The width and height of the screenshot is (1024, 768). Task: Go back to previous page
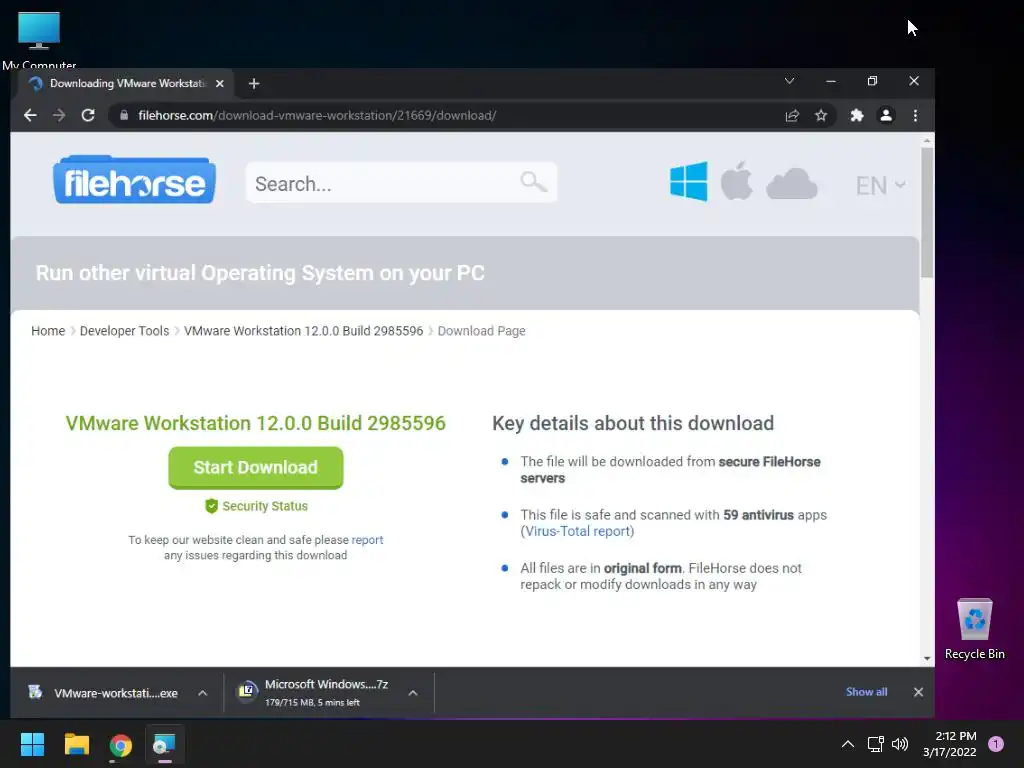[x=30, y=116]
